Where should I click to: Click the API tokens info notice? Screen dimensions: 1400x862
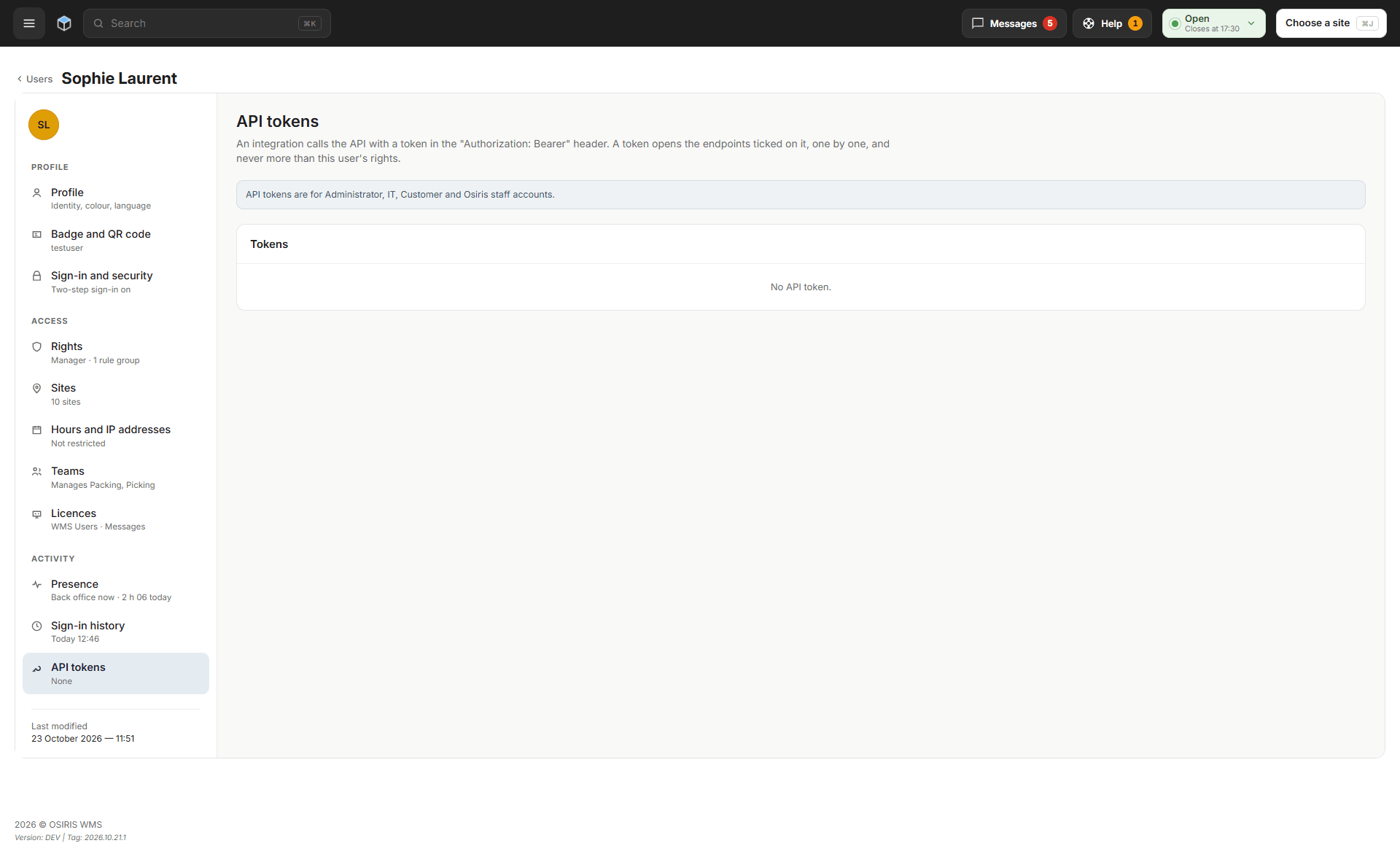coord(801,195)
